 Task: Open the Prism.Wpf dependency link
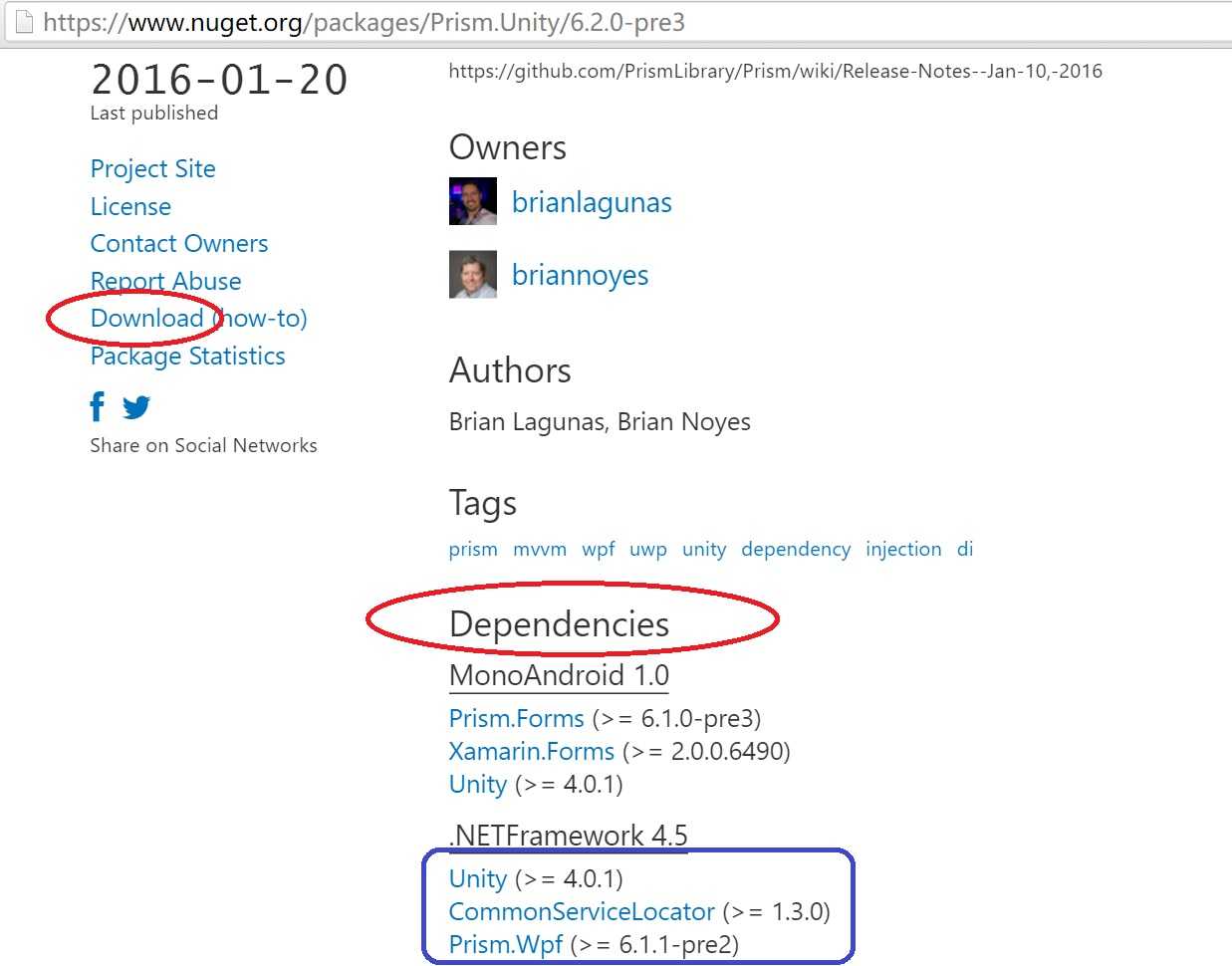pyautogui.click(x=506, y=944)
